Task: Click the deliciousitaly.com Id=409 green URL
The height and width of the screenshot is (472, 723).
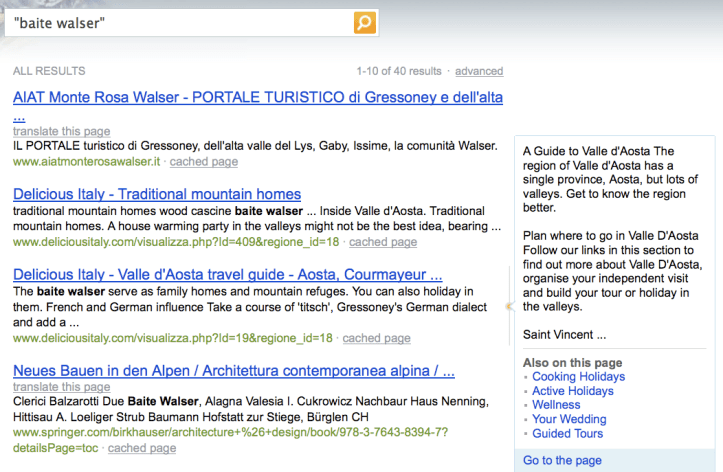Action: tap(176, 242)
